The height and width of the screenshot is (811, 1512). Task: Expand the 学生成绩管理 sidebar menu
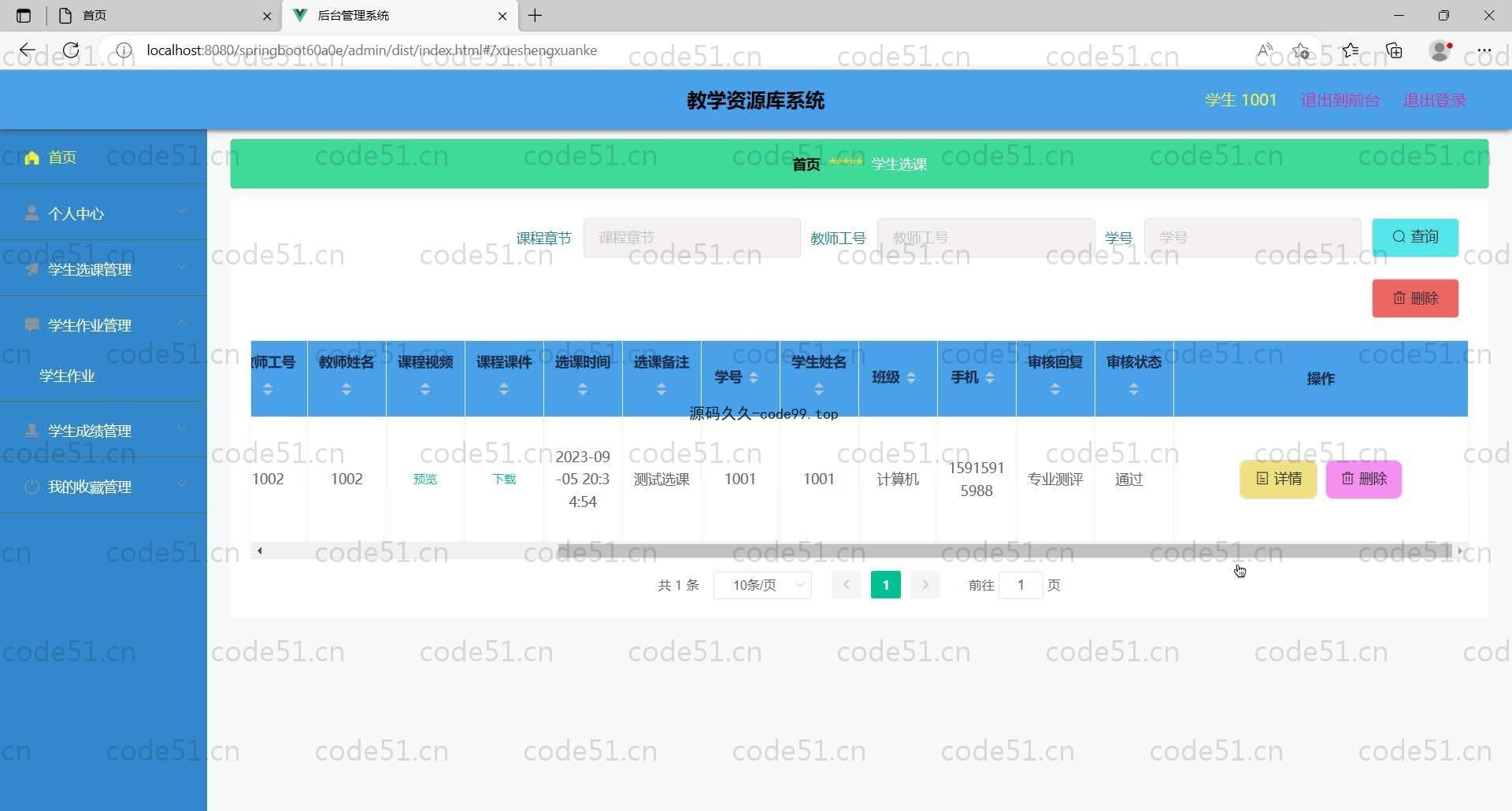point(103,431)
